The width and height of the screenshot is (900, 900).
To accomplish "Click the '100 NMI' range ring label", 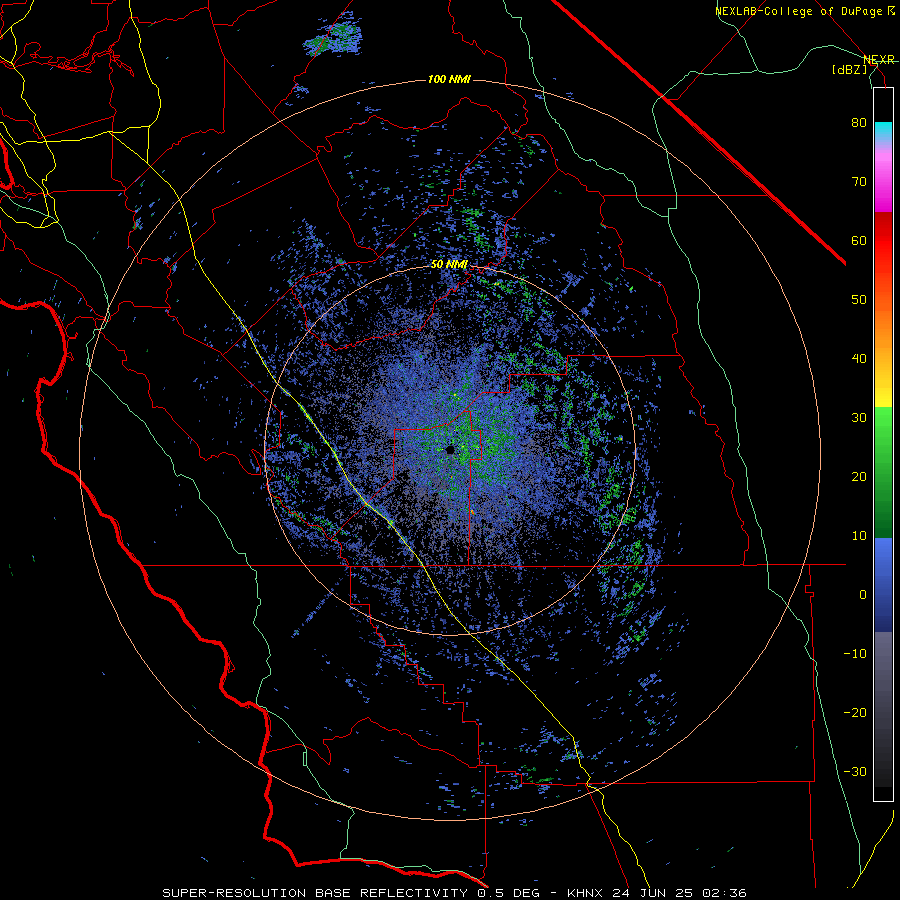I will (x=449, y=79).
